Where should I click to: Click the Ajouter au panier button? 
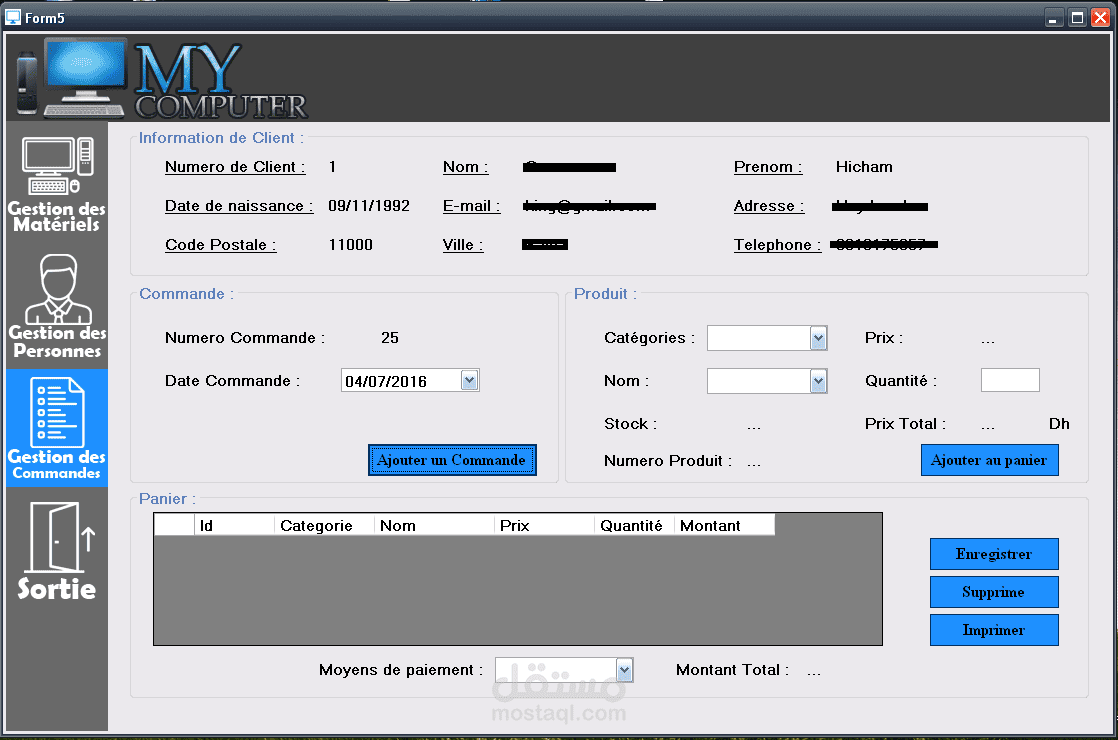click(990, 460)
